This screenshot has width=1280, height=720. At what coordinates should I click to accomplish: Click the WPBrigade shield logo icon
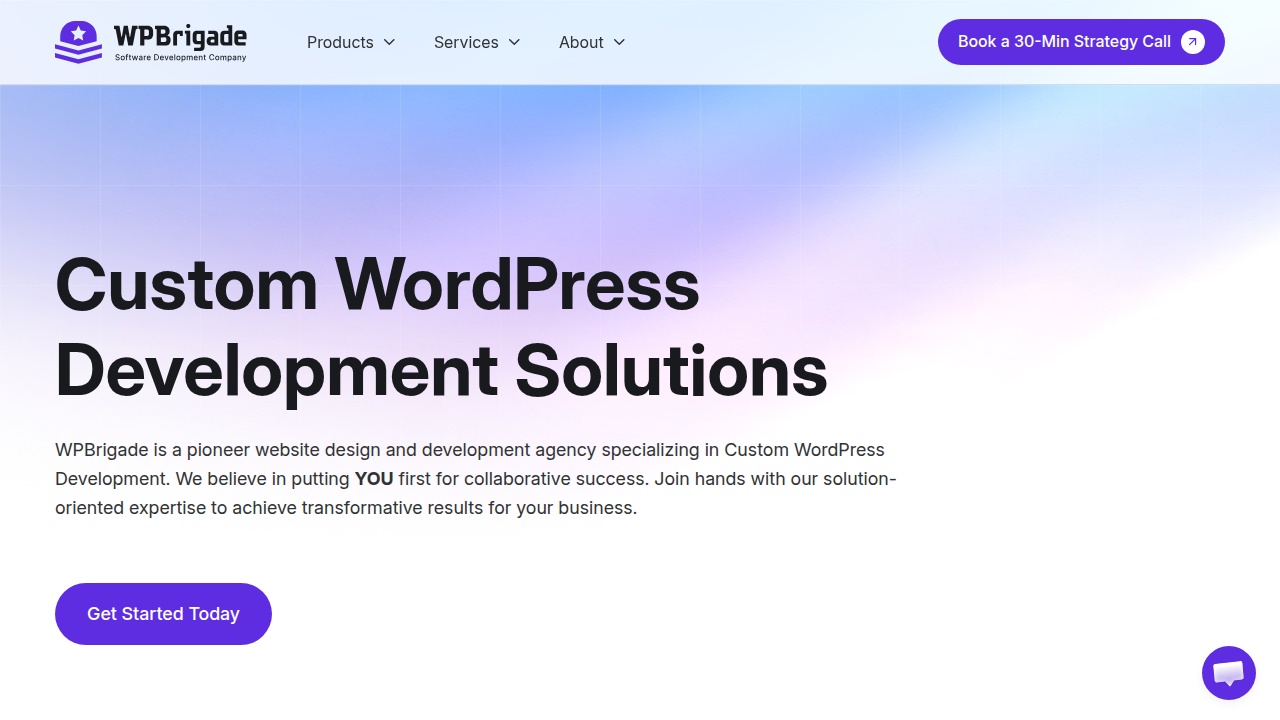coord(78,42)
